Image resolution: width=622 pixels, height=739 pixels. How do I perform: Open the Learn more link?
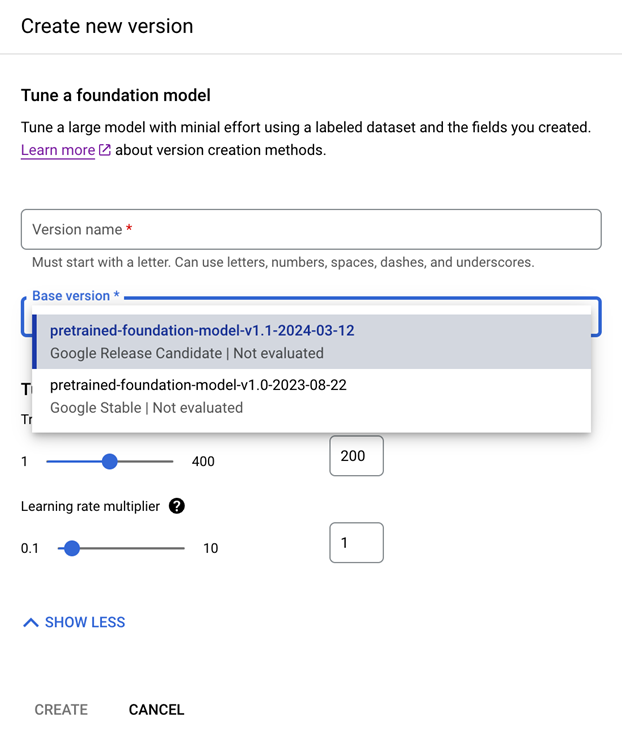(58, 151)
